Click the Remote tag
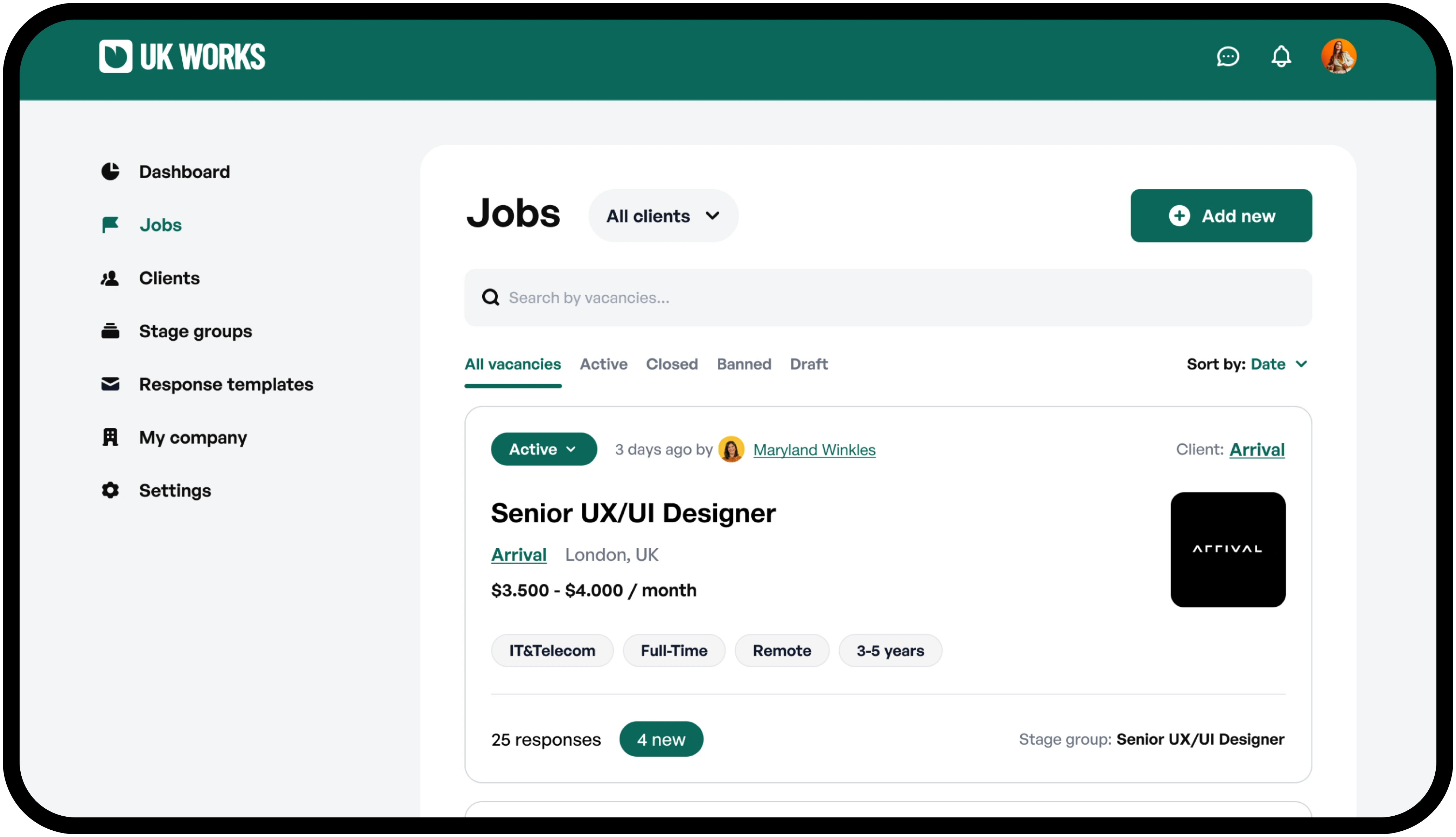This screenshot has width=1456, height=837. [x=782, y=651]
